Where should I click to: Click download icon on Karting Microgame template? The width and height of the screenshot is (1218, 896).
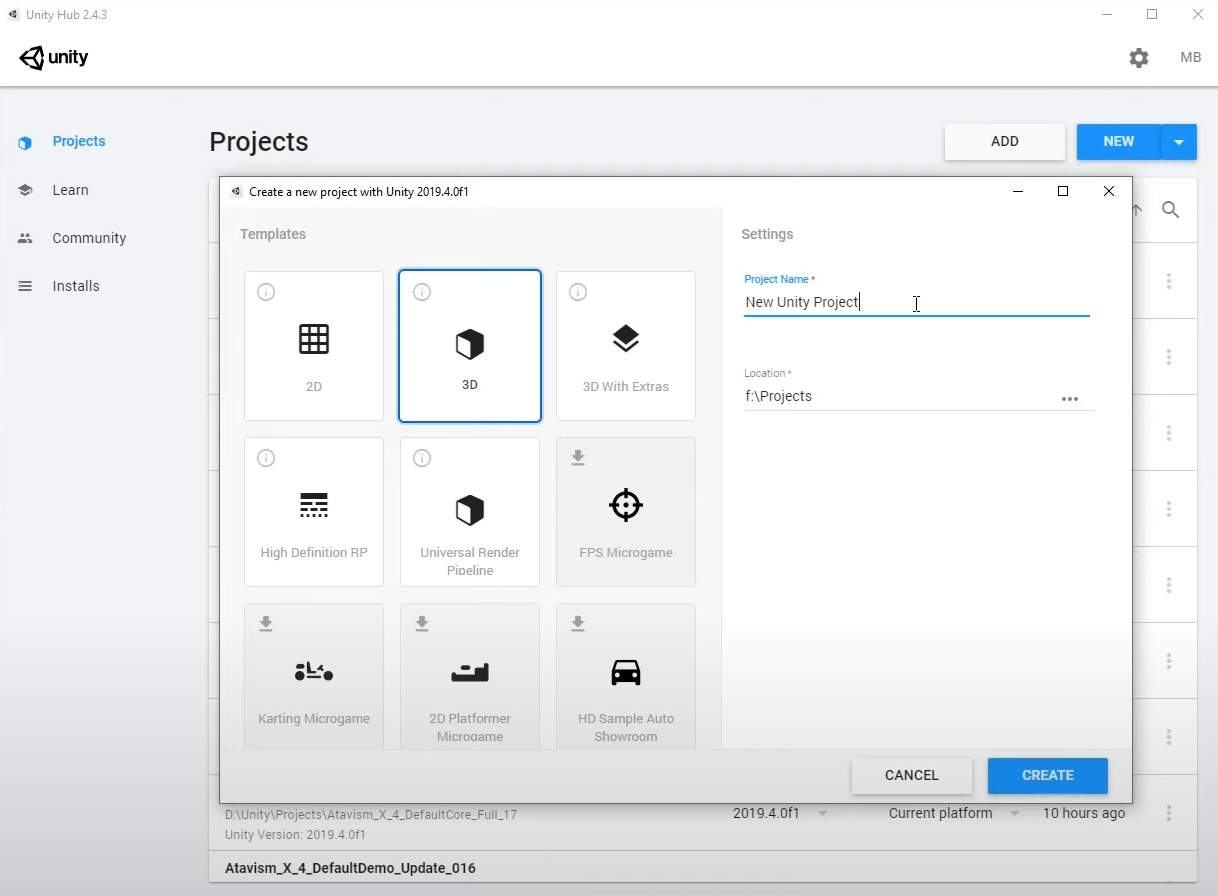[266, 624]
